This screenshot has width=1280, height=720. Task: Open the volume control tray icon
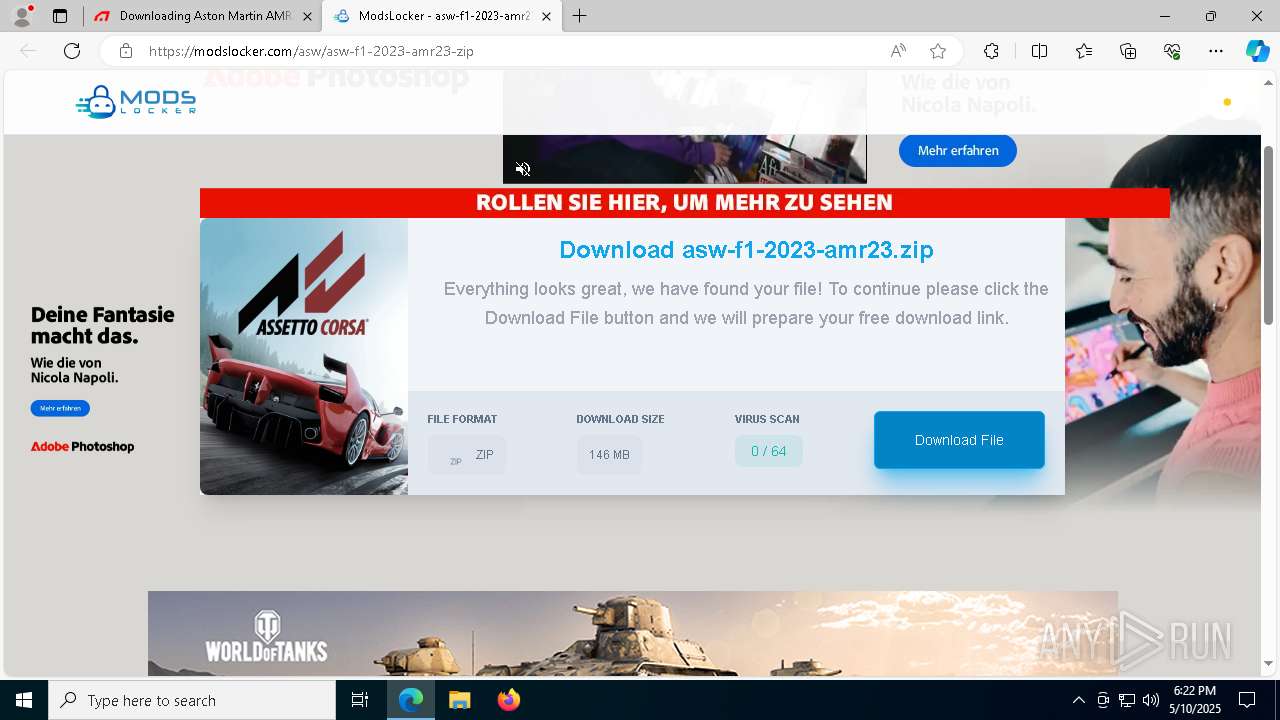pyautogui.click(x=1150, y=700)
